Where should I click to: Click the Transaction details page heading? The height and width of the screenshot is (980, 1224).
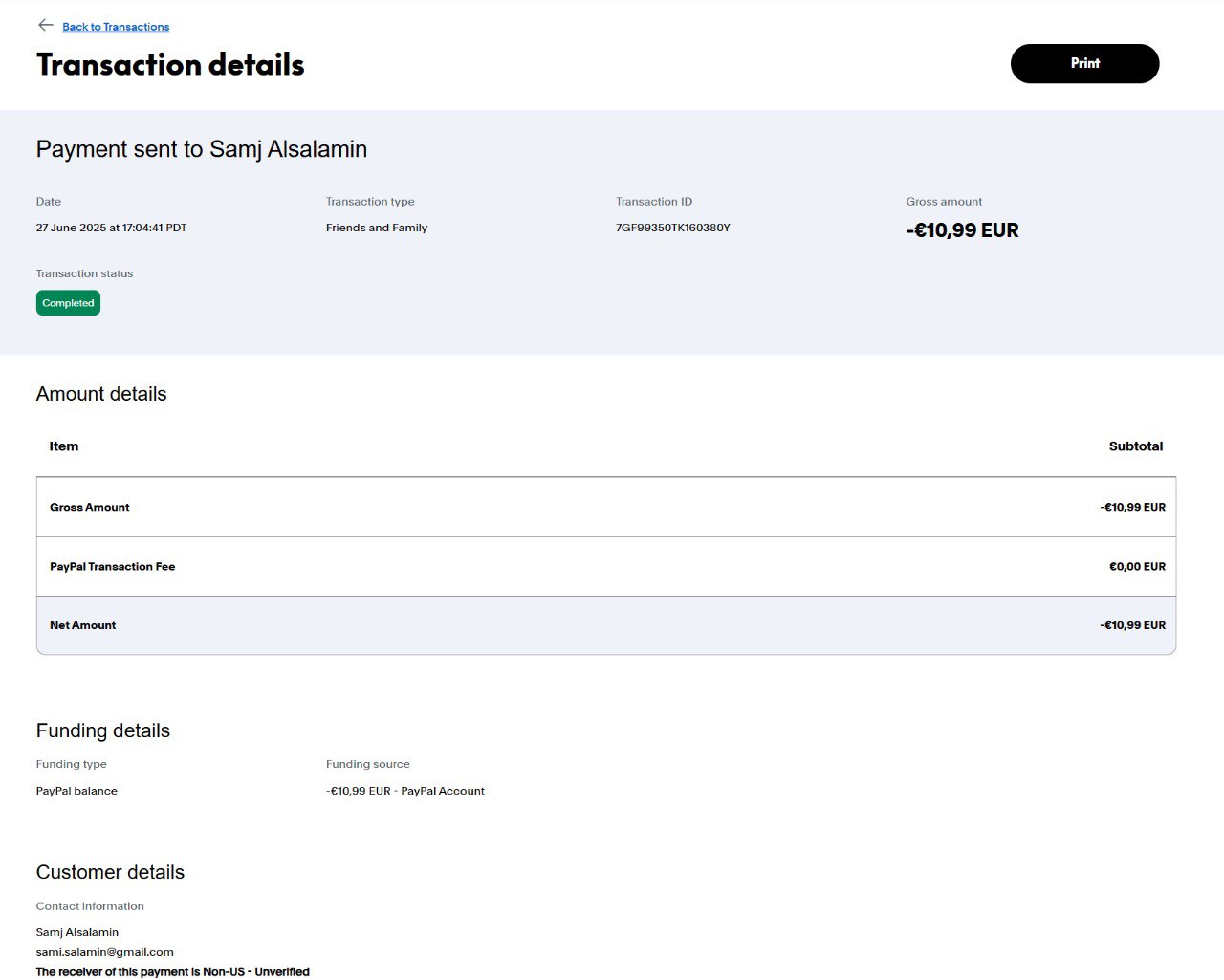click(x=170, y=64)
